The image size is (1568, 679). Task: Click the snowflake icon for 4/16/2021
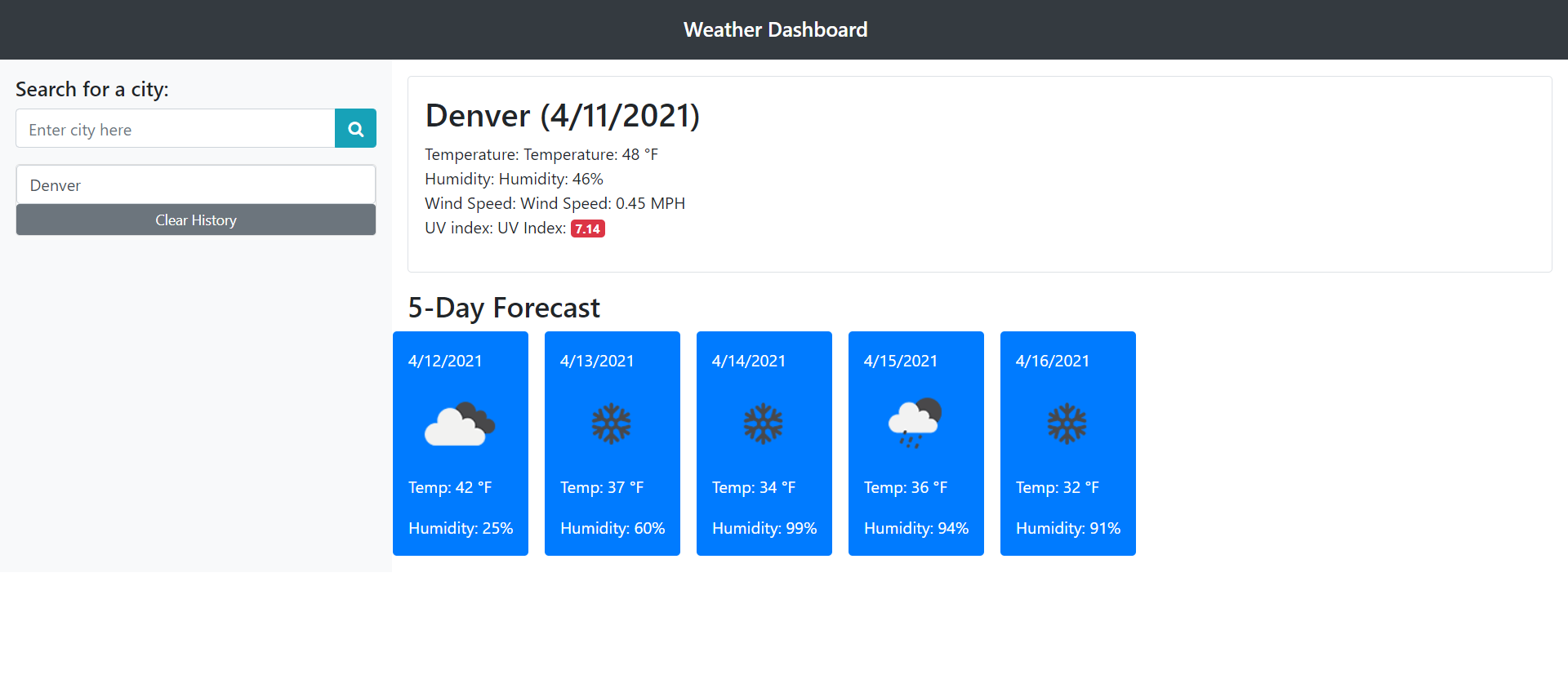click(x=1067, y=424)
